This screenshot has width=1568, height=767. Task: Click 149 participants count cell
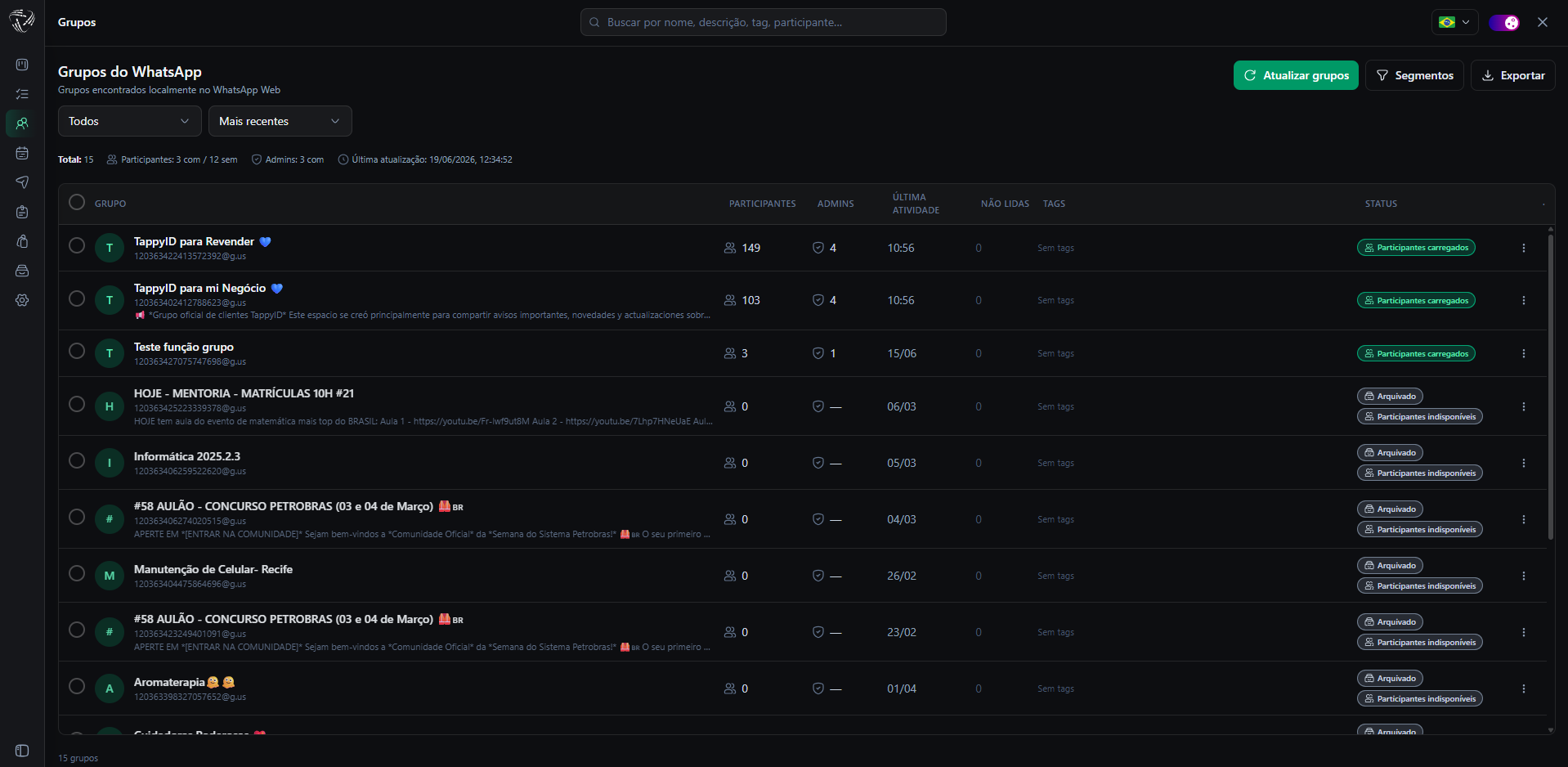click(x=742, y=248)
